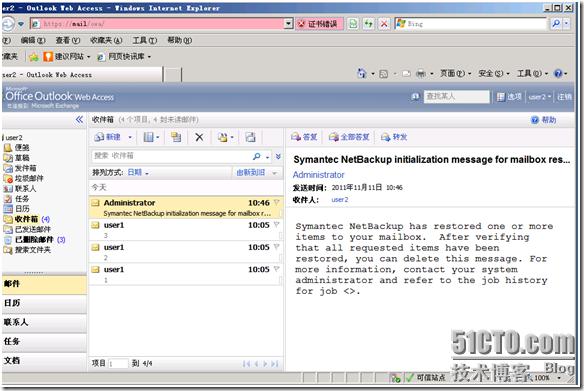Flag the user1 message subject 1
584x391 pixels.
[x=277, y=269]
